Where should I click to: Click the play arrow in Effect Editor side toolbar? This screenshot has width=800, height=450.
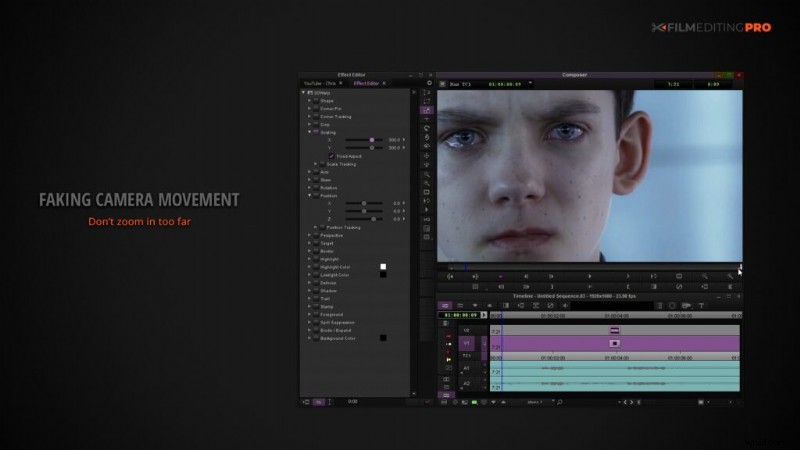(427, 210)
